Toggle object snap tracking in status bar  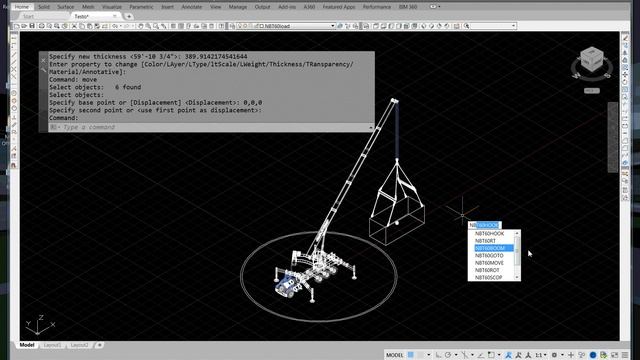pyautogui.click(x=480, y=355)
